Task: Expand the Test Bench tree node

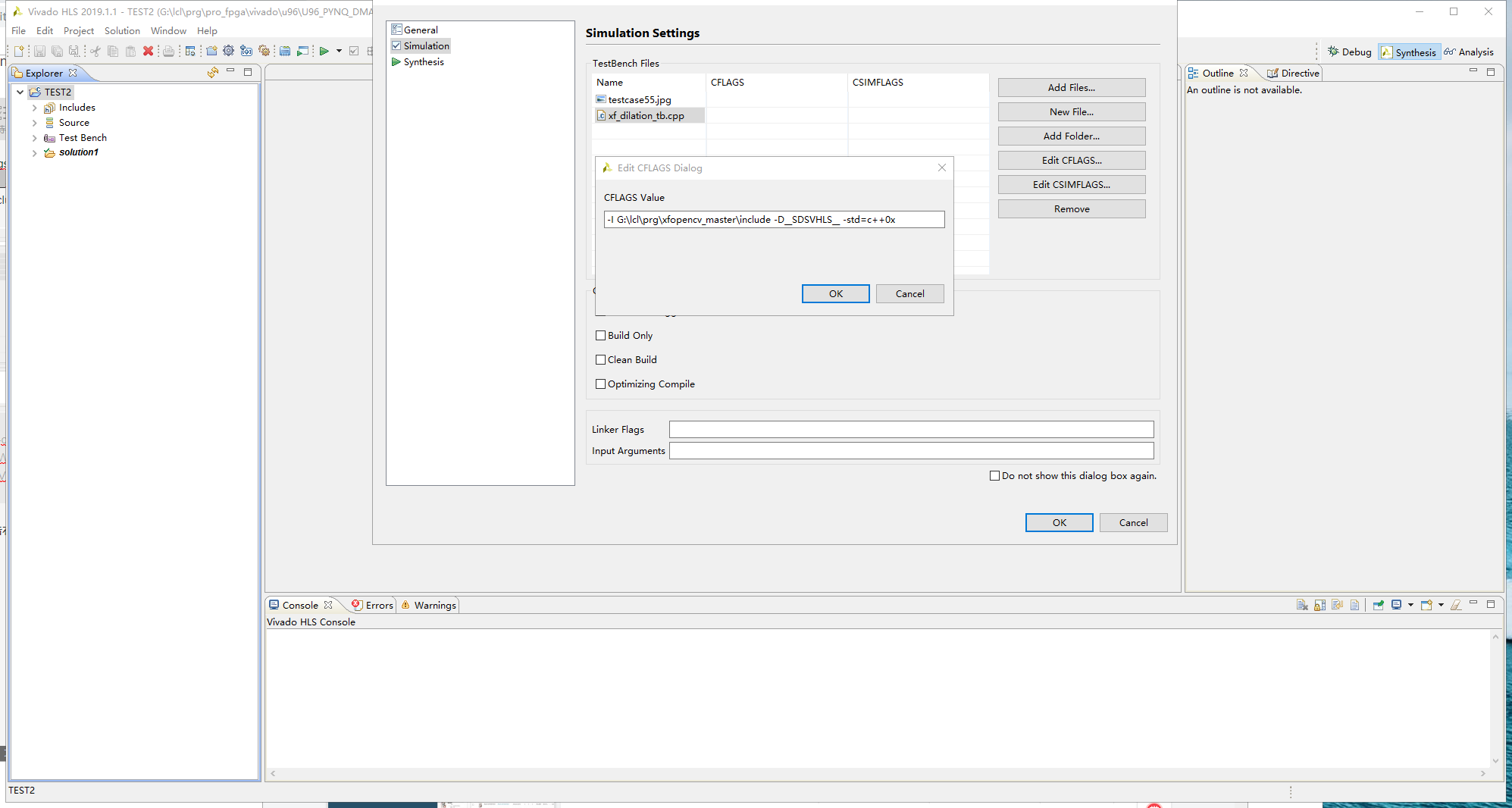Action: (34, 138)
